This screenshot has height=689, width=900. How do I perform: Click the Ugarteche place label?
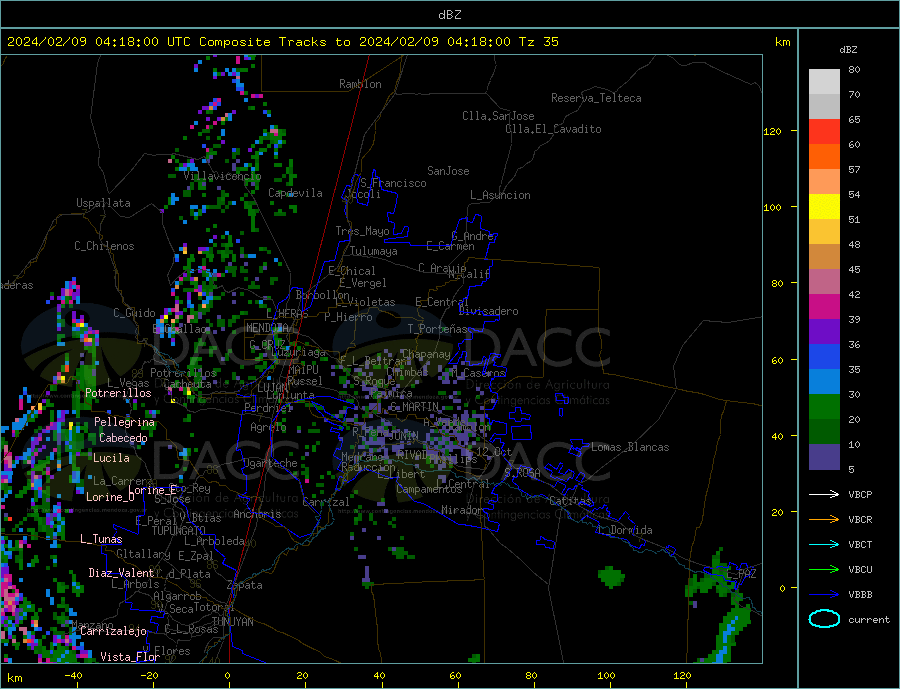pos(270,463)
